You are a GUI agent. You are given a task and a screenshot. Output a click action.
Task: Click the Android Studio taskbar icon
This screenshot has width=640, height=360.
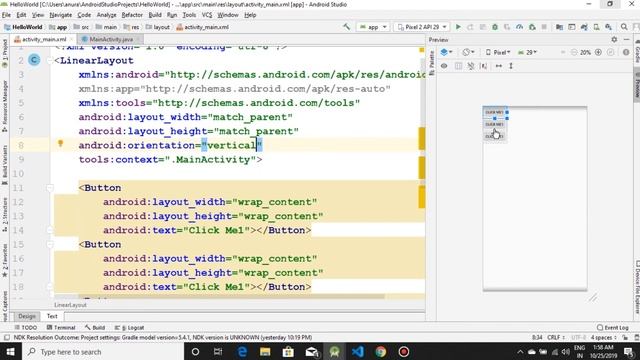[334, 351]
